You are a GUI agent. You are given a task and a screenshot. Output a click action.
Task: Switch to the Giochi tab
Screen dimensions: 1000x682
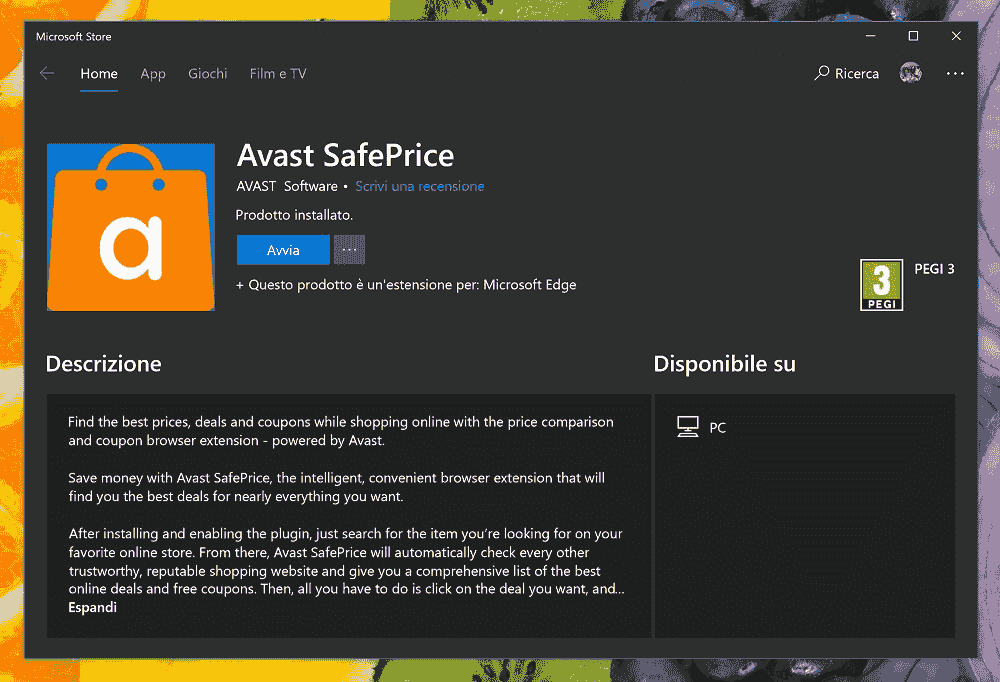(207, 73)
